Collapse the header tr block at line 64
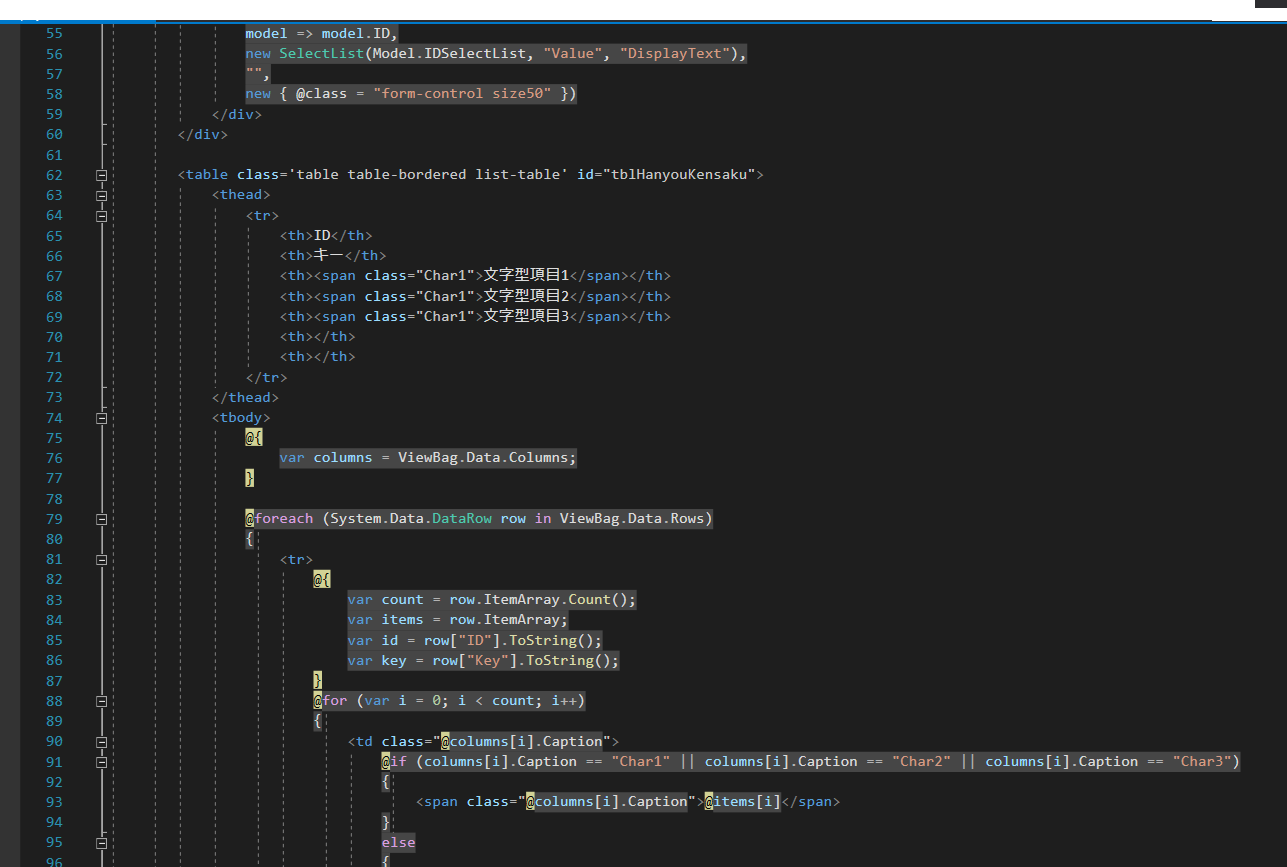This screenshot has width=1287, height=867. click(101, 215)
